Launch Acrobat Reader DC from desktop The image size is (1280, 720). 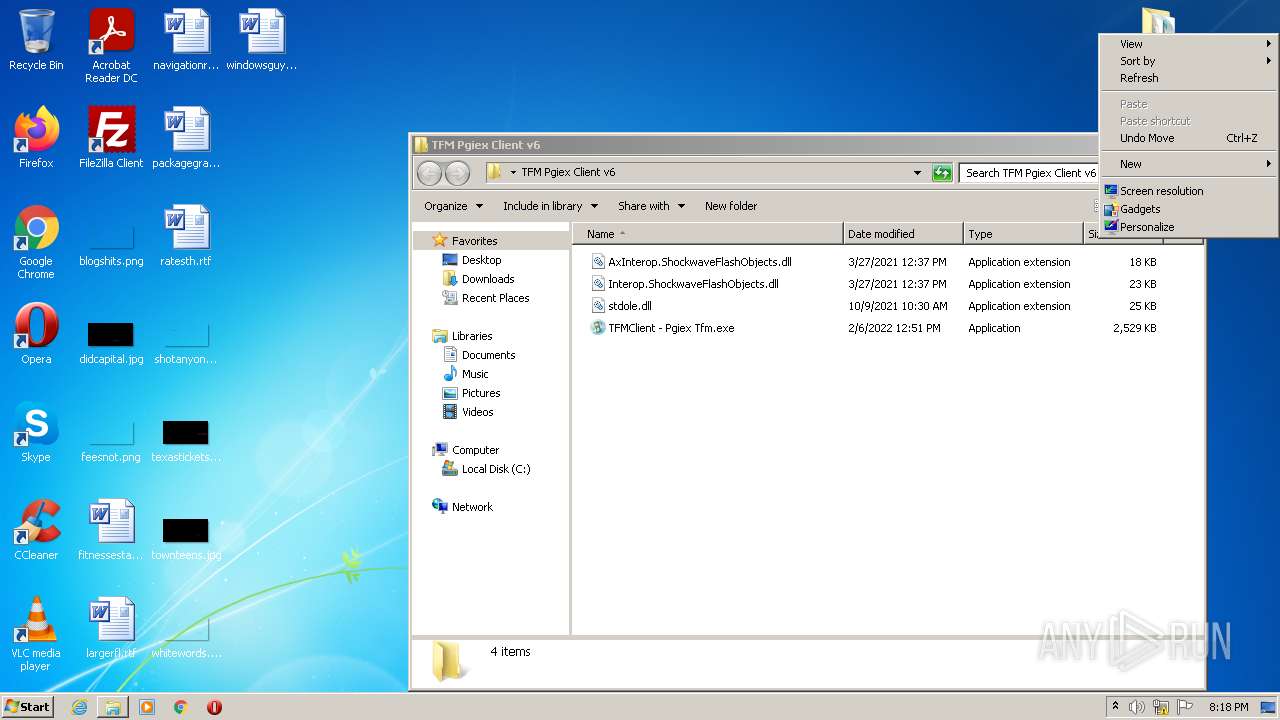(111, 45)
